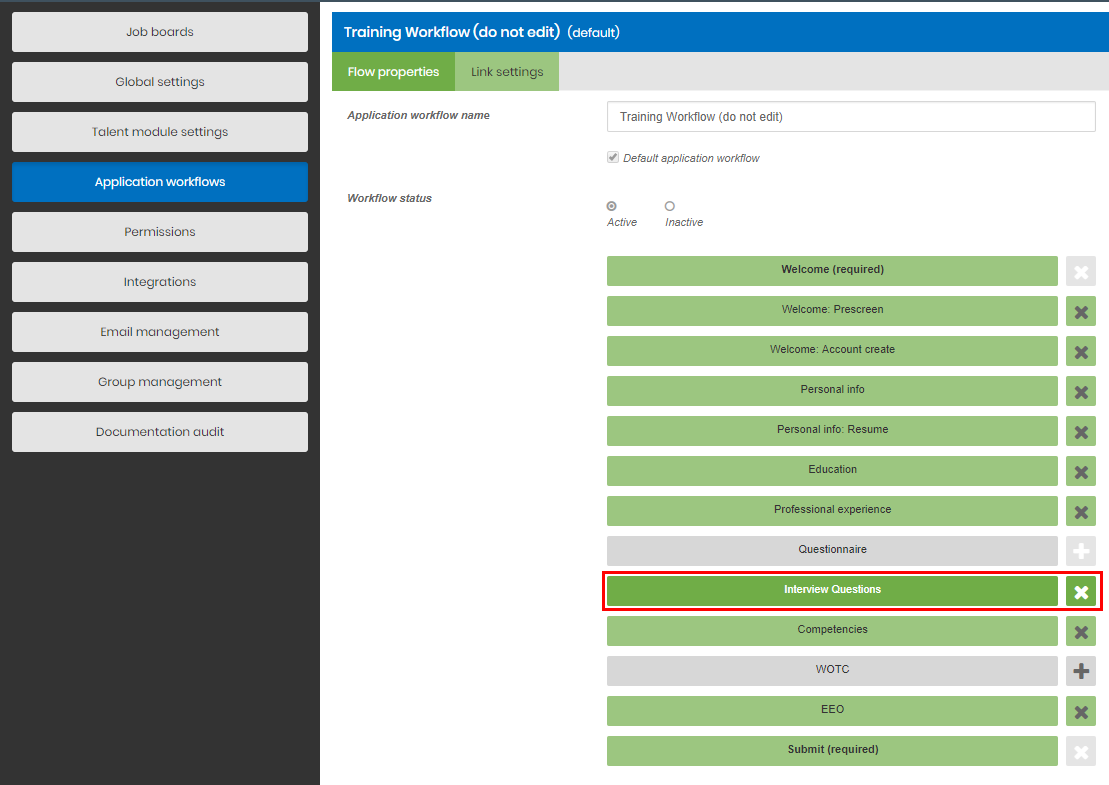Remove the Education step
1109x785 pixels.
(x=1080, y=471)
